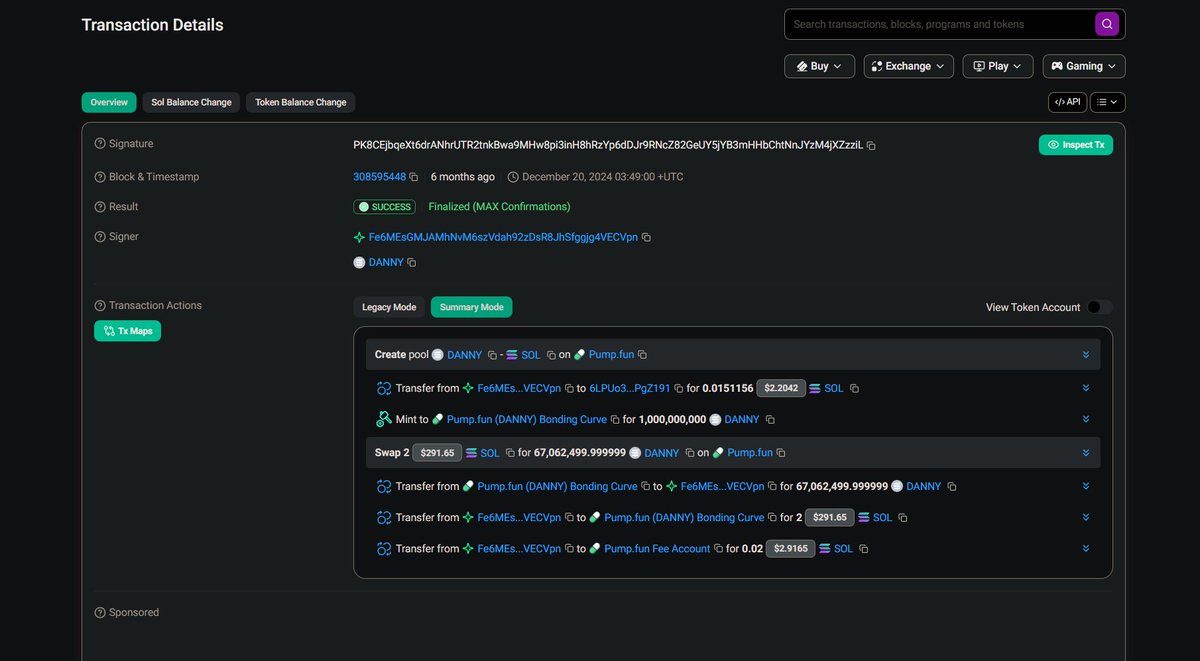Screen dimensions: 1200x661
Task: Click the Signer help question icon
Action: coord(100,237)
